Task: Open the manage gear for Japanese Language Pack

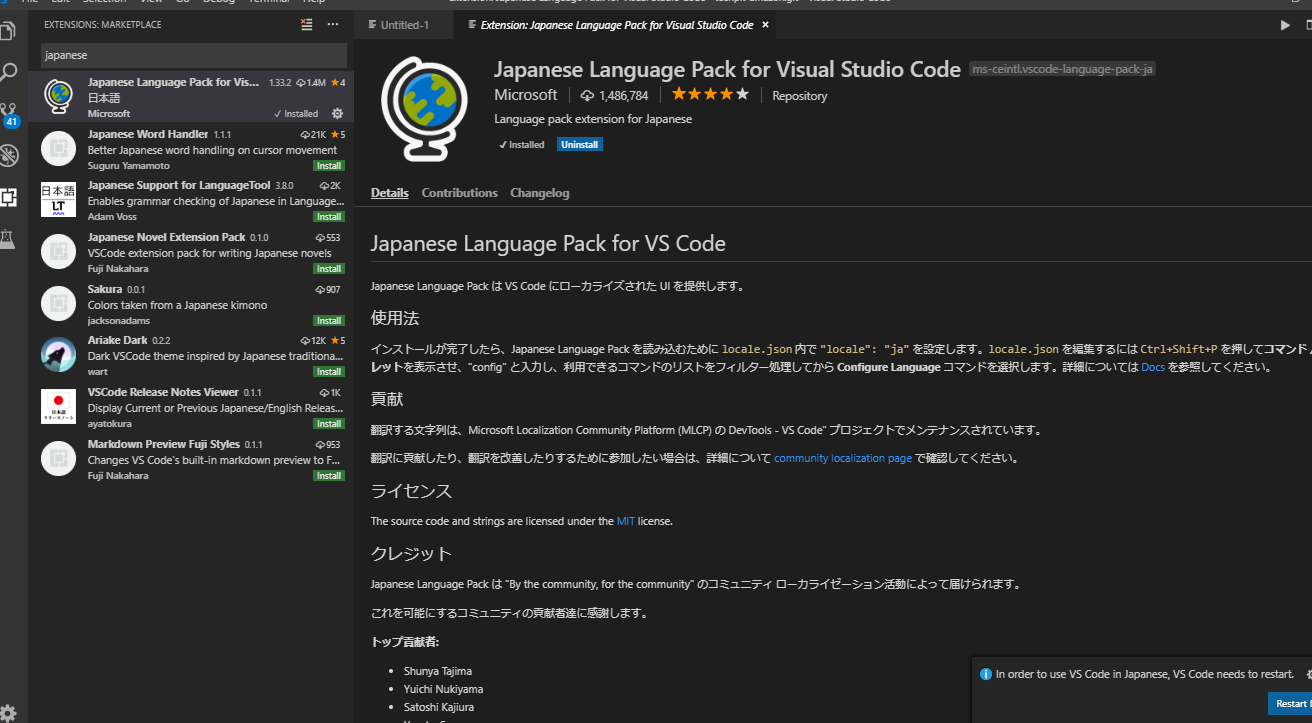Action: [x=337, y=114]
